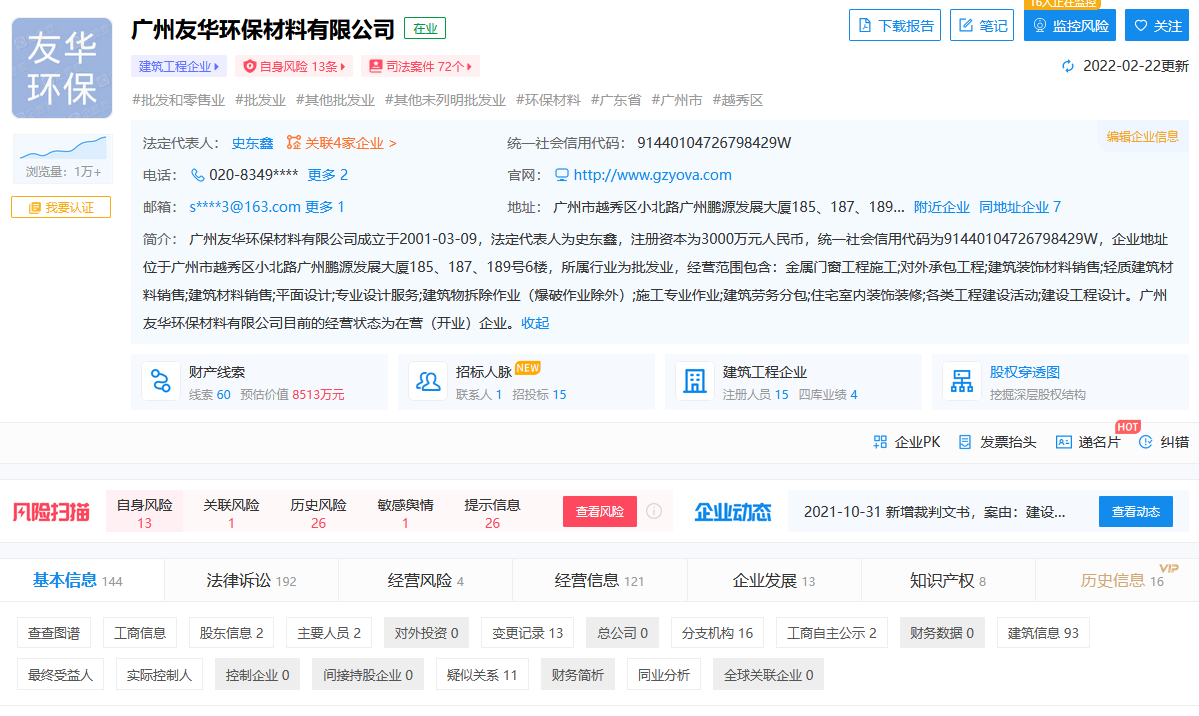
Task: Click the 纠错 error correction icon
Action: (x=1146, y=442)
